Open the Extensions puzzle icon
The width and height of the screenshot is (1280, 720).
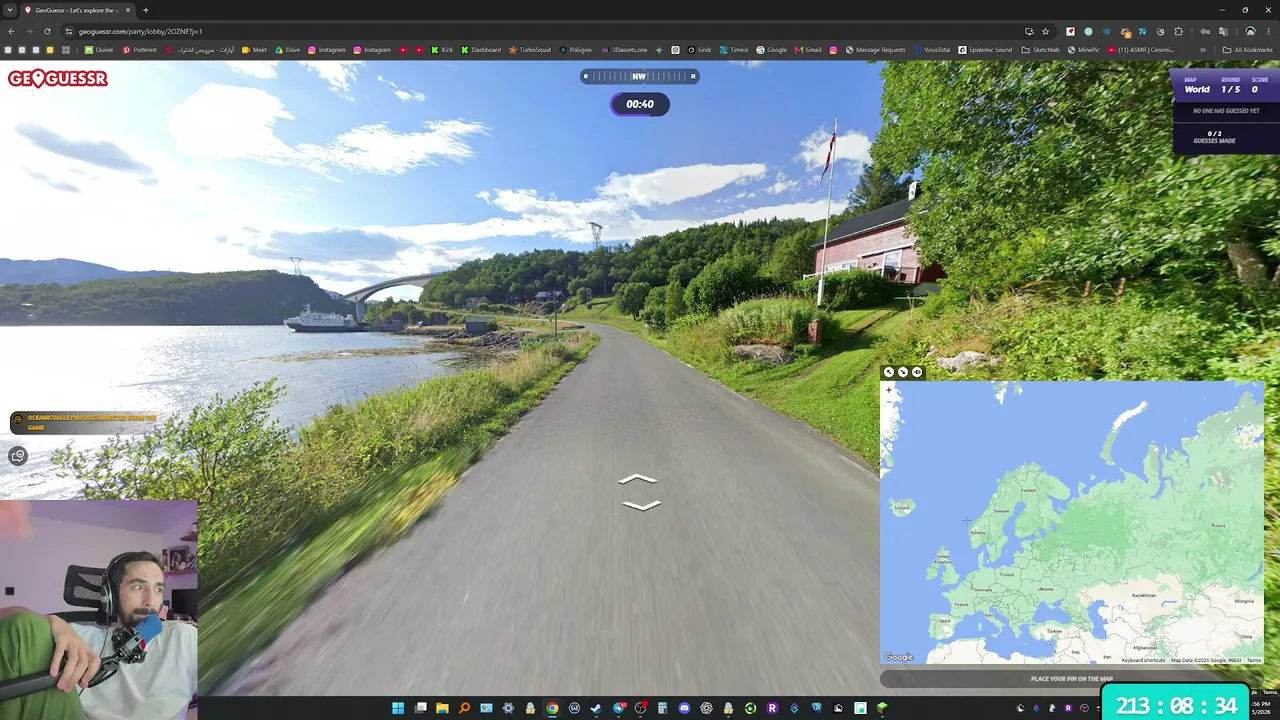(1178, 31)
